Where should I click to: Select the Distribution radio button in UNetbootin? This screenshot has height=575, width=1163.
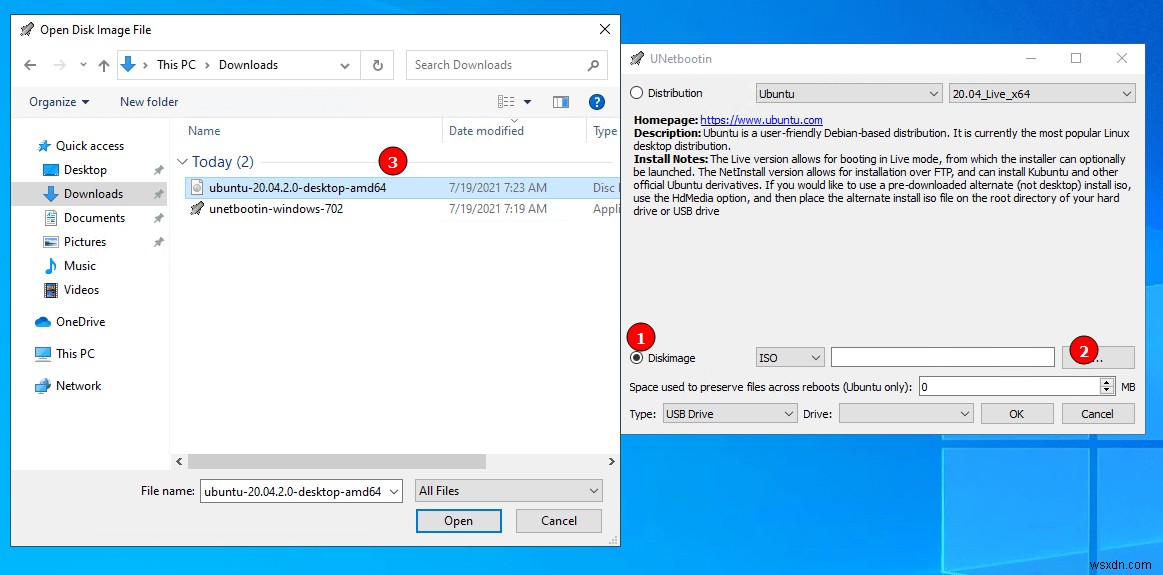click(x=636, y=93)
